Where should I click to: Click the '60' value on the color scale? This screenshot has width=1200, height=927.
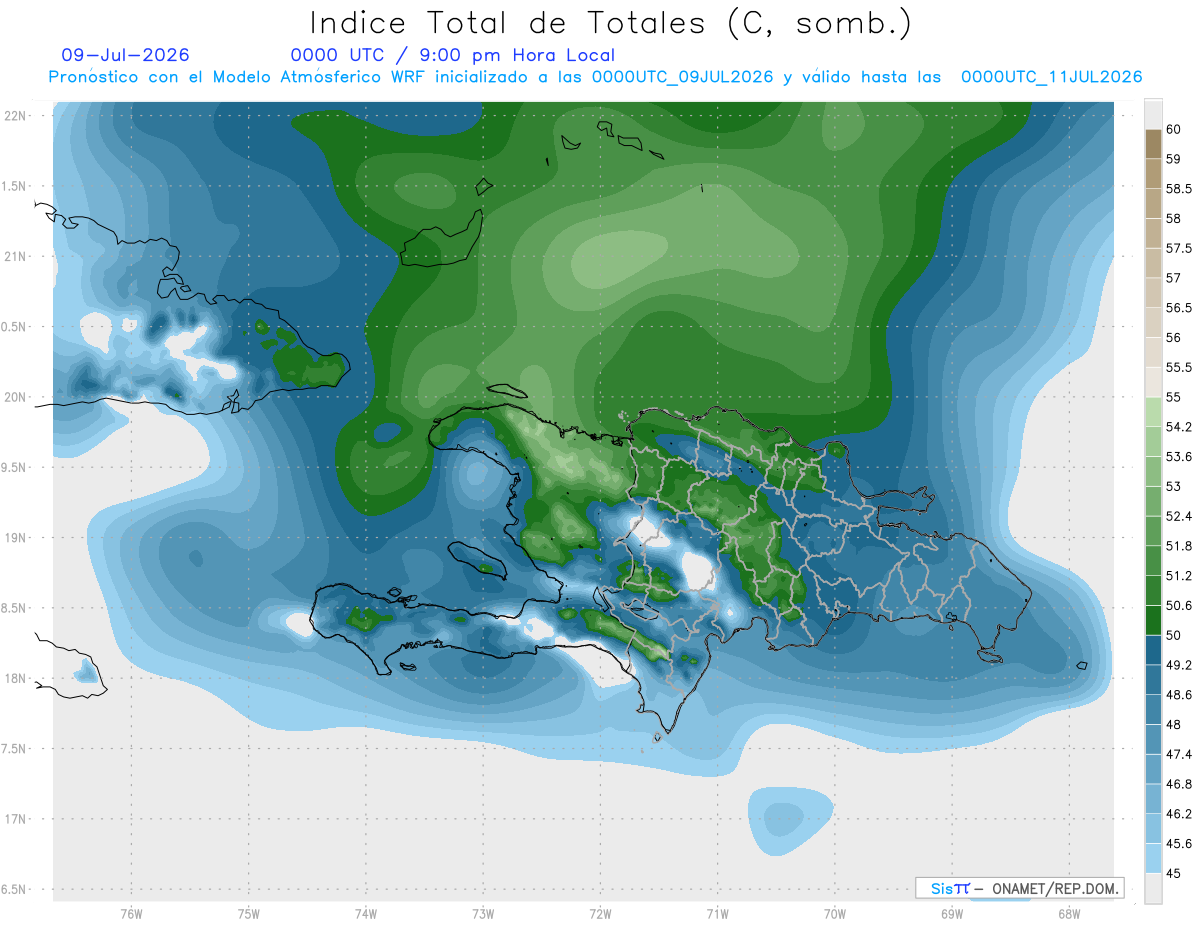(x=1174, y=129)
